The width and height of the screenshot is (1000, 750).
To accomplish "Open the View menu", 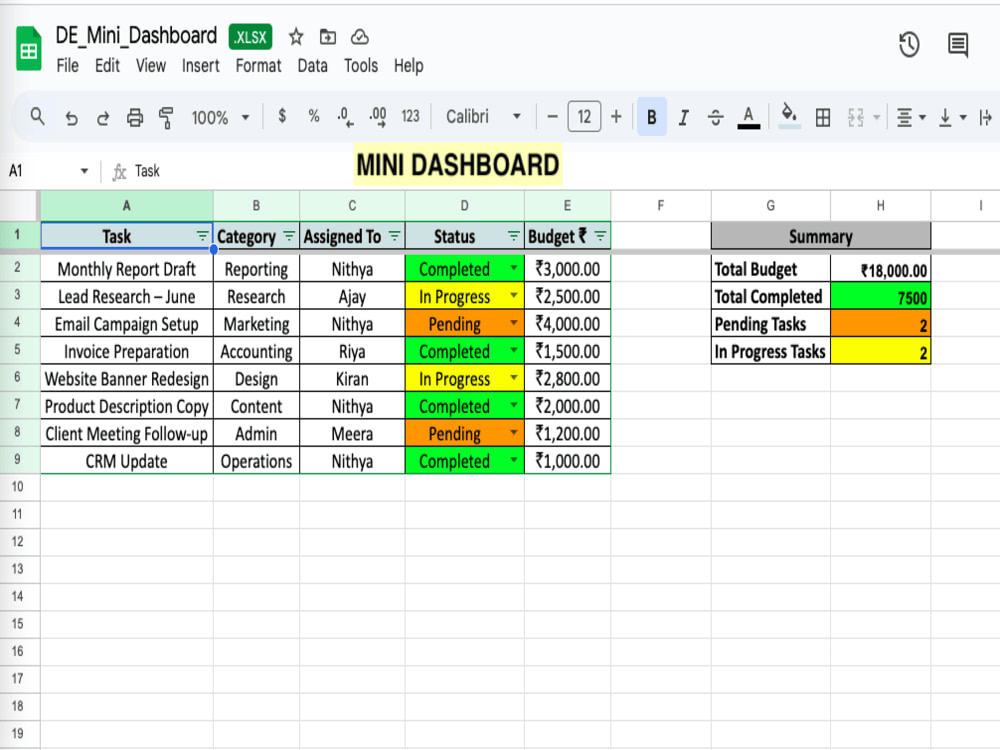I will [x=151, y=66].
